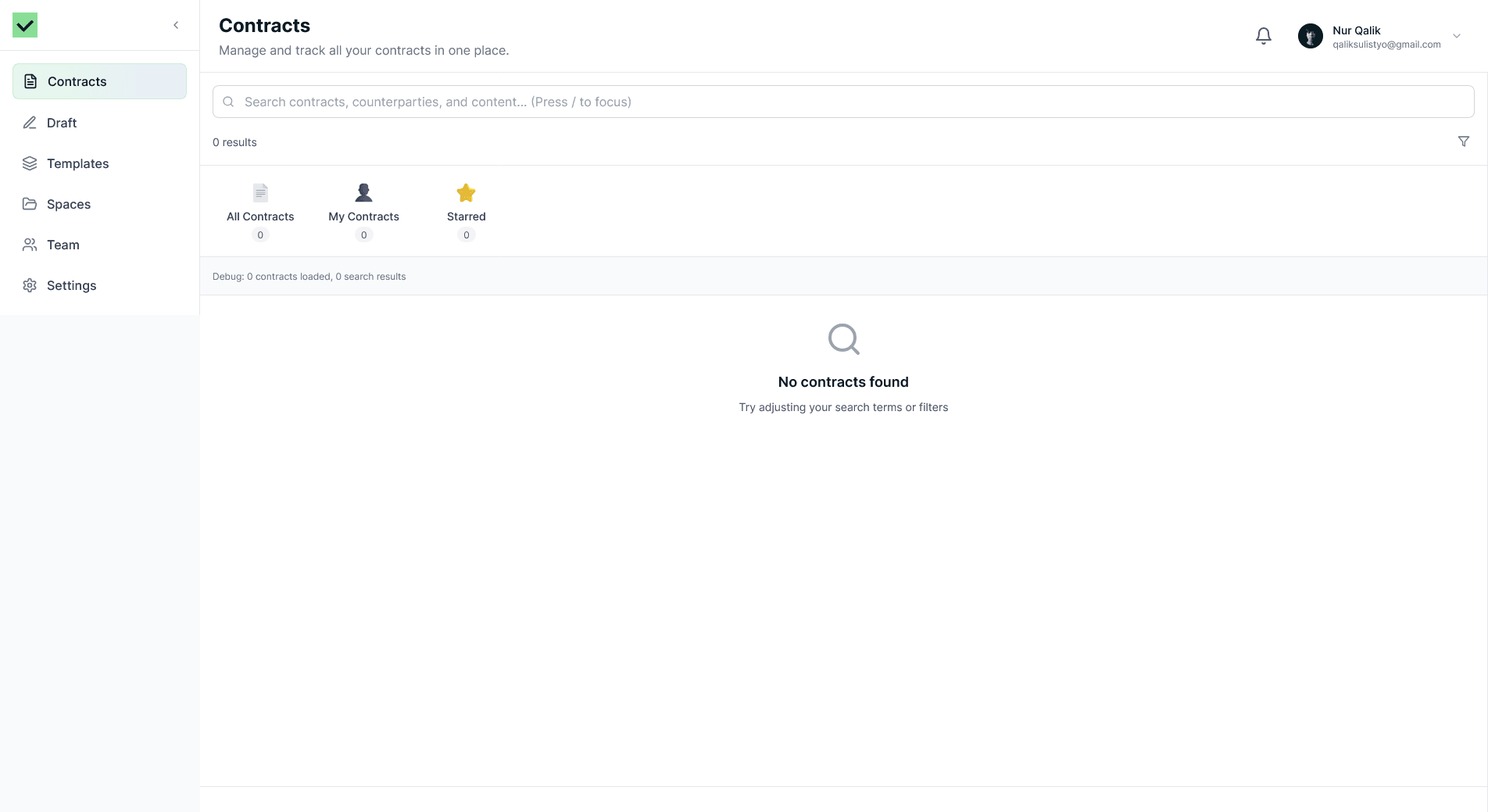Switch to the All Contracts tab label
The image size is (1488, 812).
click(260, 216)
